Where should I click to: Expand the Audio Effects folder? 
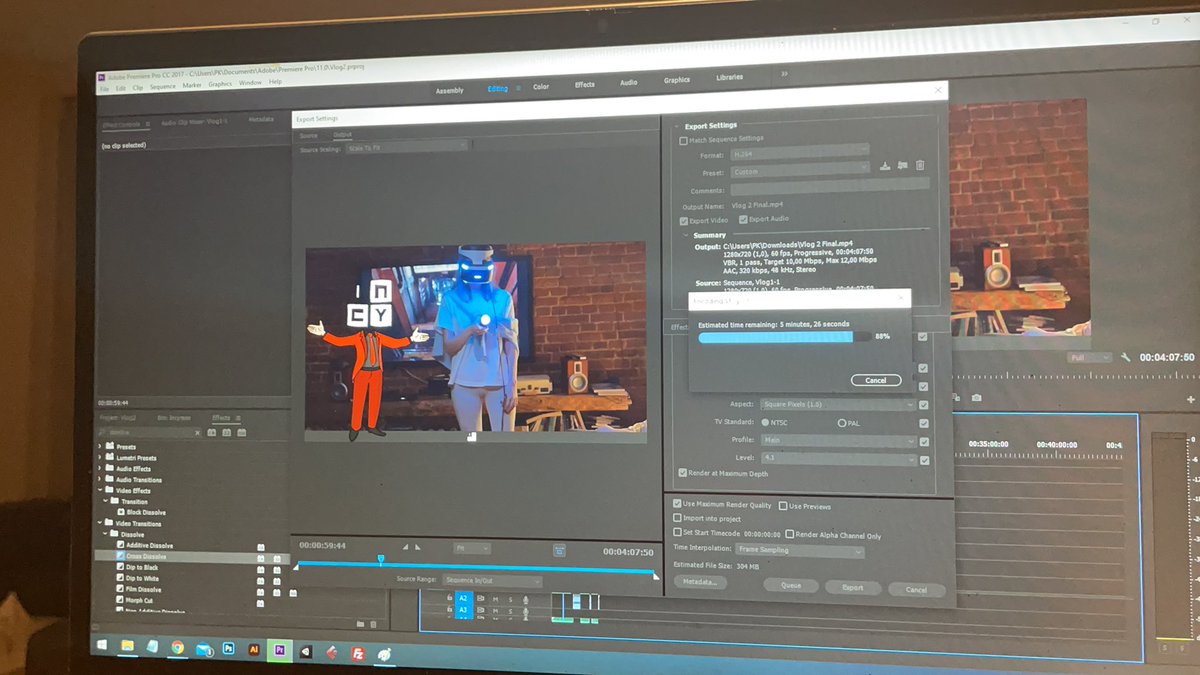pos(100,468)
